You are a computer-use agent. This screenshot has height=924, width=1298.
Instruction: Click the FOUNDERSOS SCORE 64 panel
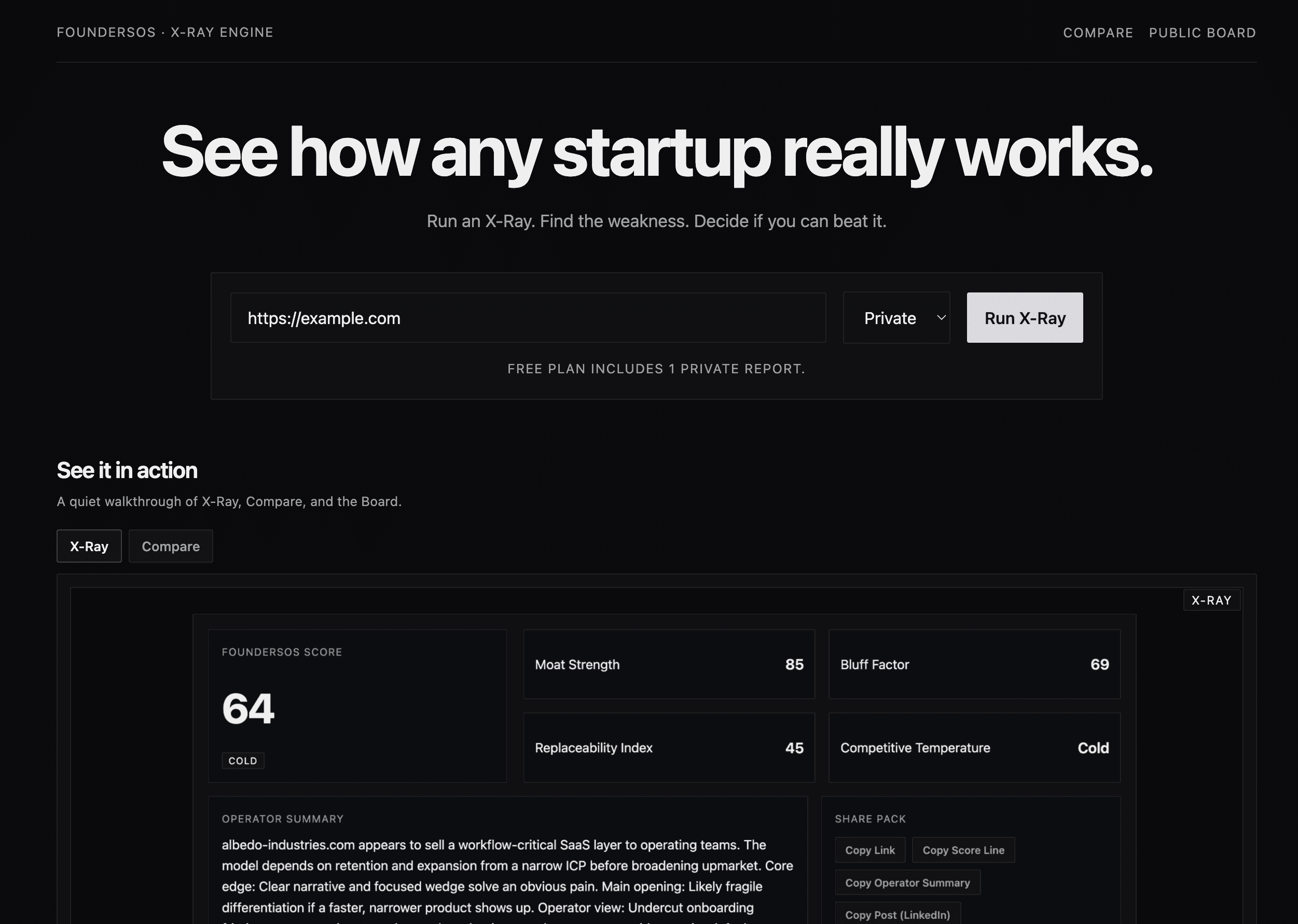click(x=357, y=706)
